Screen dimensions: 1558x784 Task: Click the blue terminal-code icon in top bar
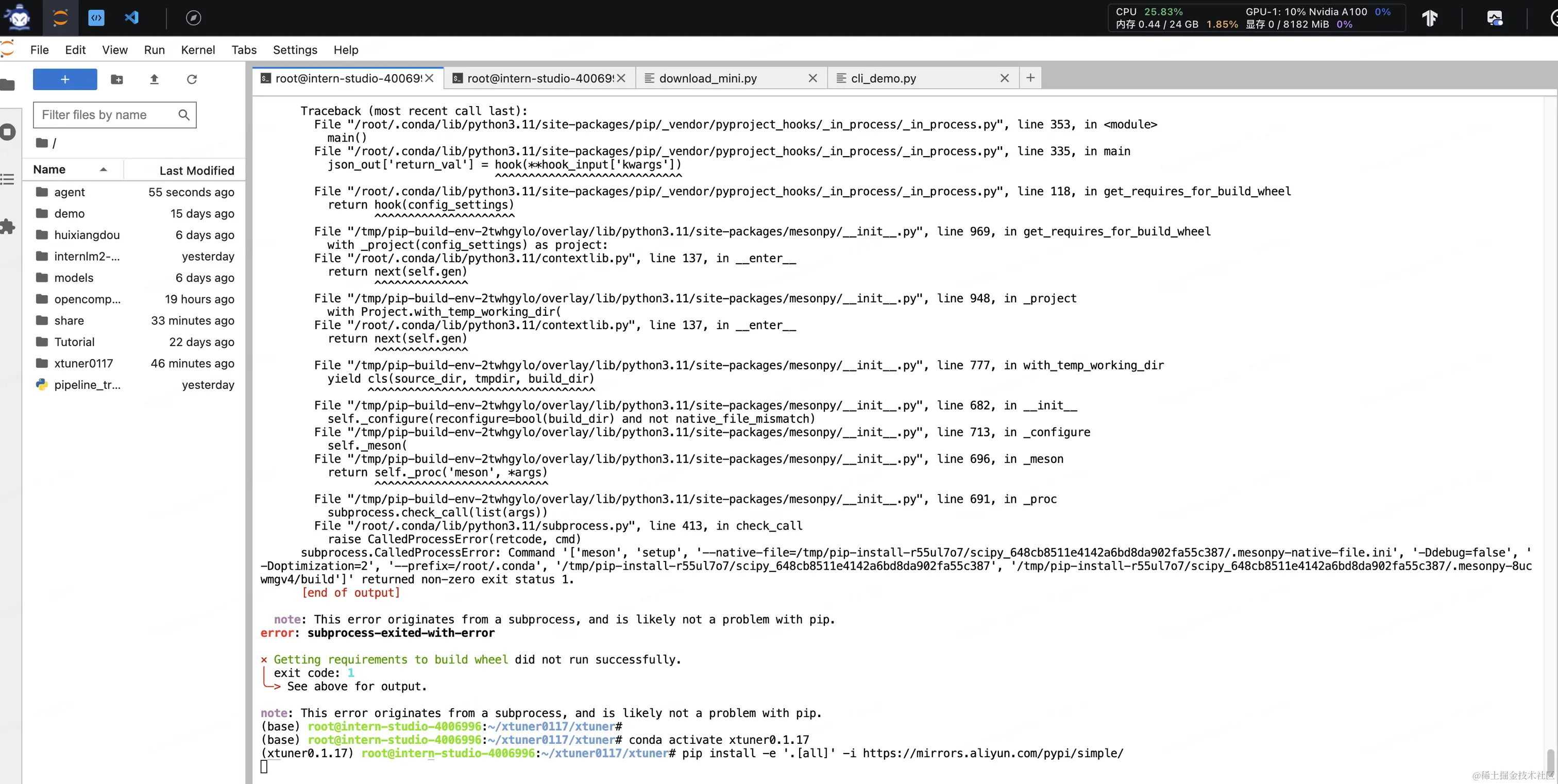point(96,18)
